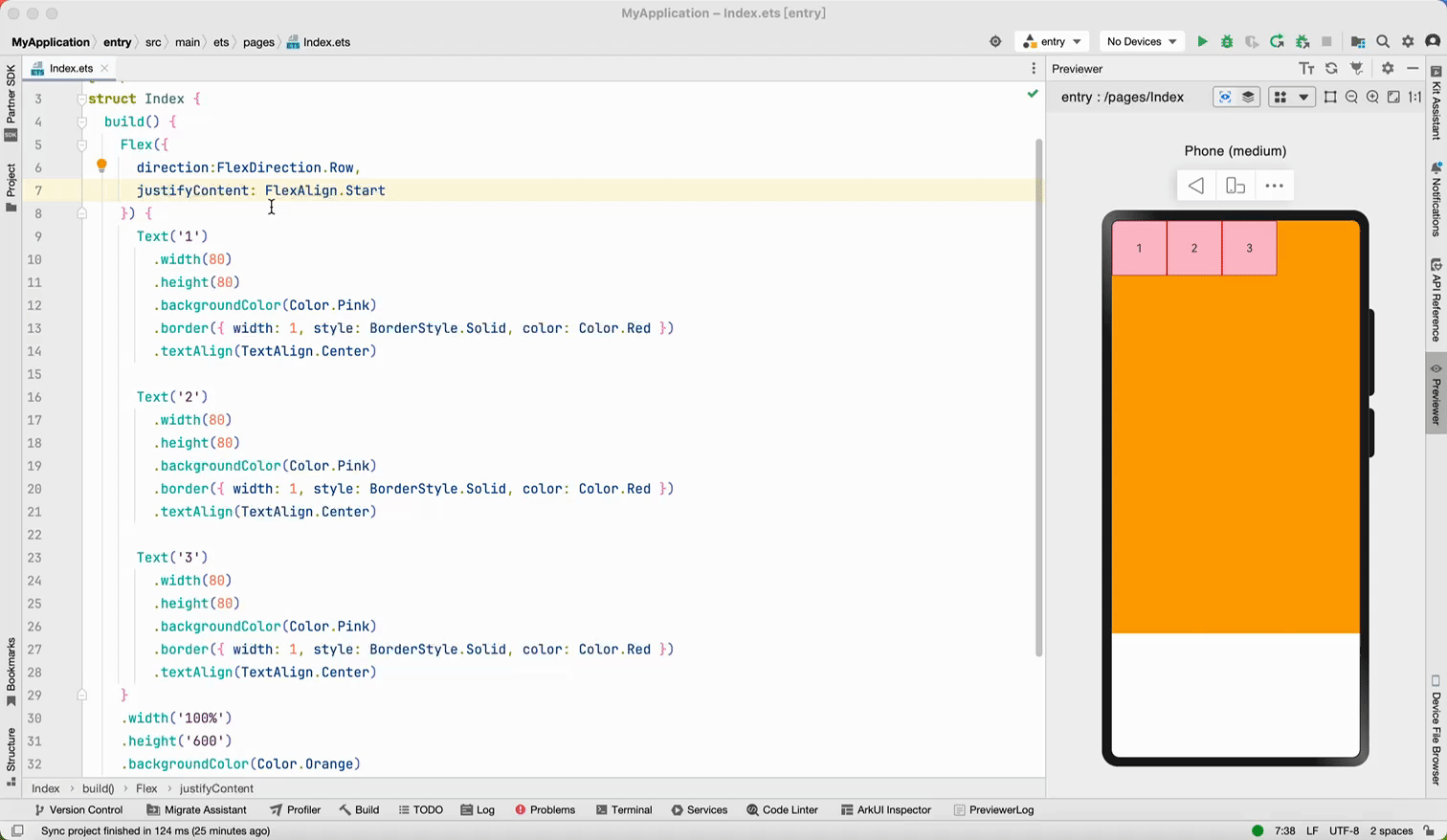Click the 2 spaces indent setting

pos(1391,831)
